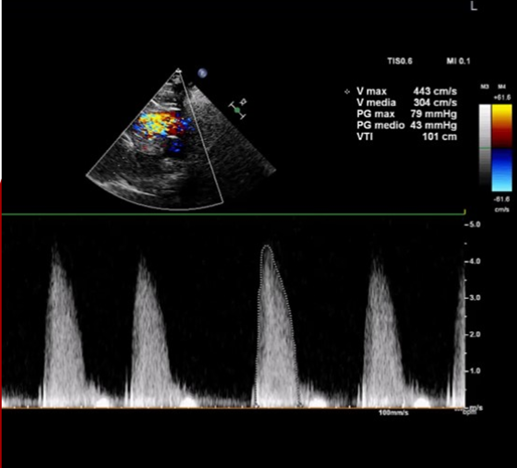Click the 3.0 velocity scale tick
The height and width of the screenshot is (468, 517).
[473, 298]
